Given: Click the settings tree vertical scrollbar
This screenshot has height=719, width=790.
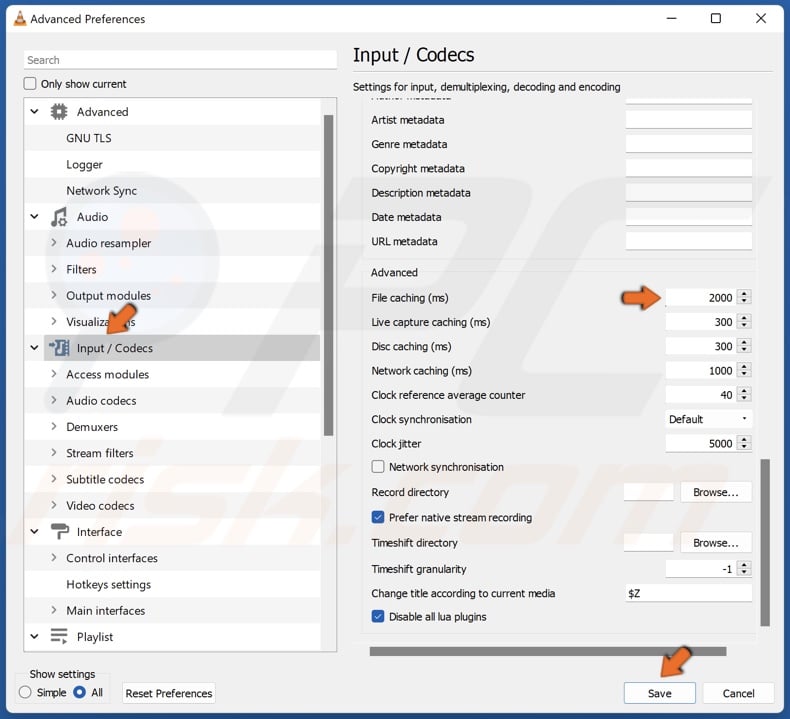Looking at the screenshot, I should 328,275.
